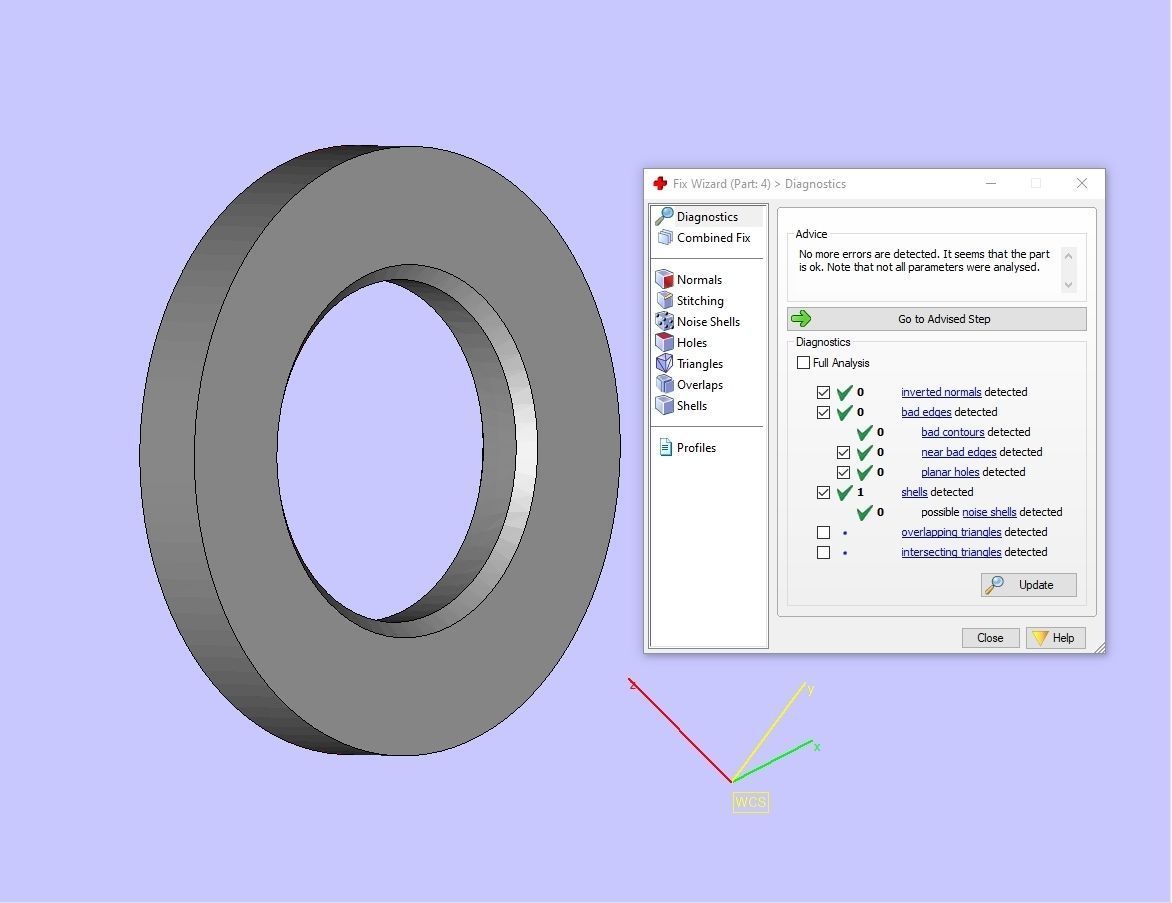This screenshot has width=1172, height=903.
Task: Go to the Holes step
Action: click(691, 342)
